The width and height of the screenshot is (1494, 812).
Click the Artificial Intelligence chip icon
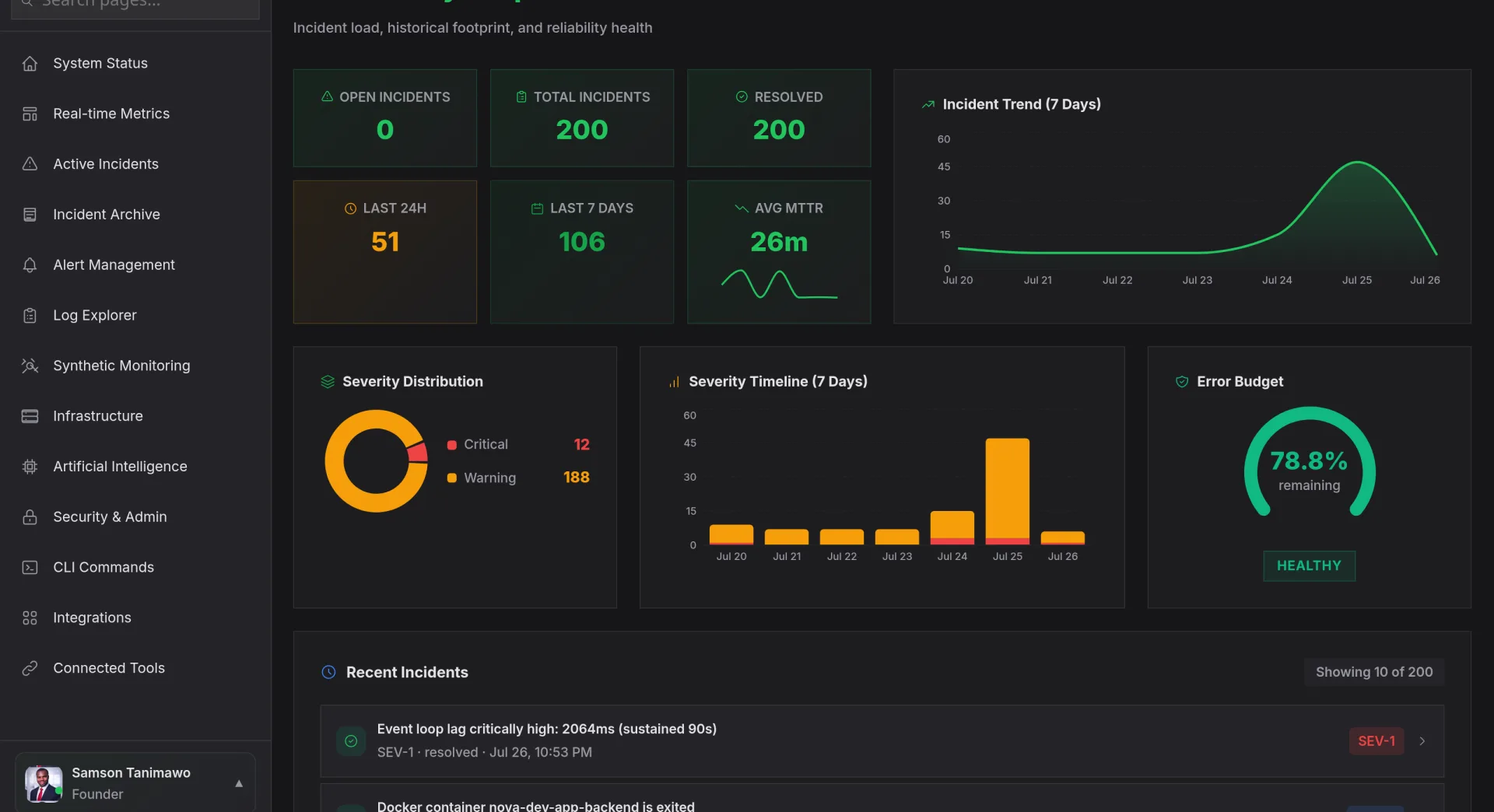point(30,467)
